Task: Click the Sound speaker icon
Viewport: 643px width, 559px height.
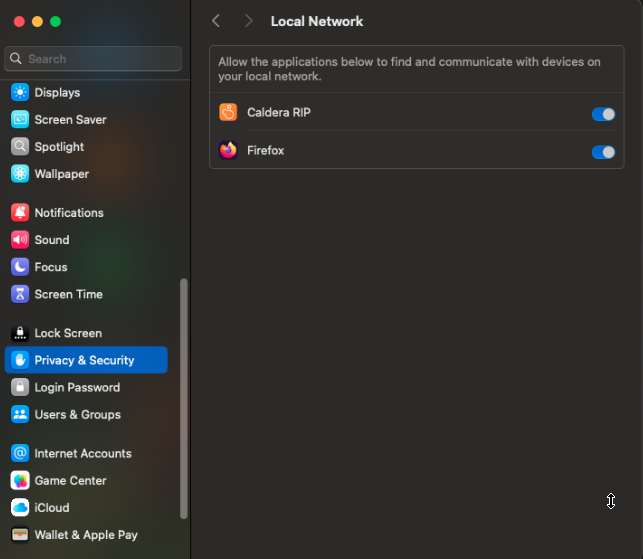Action: tap(20, 240)
